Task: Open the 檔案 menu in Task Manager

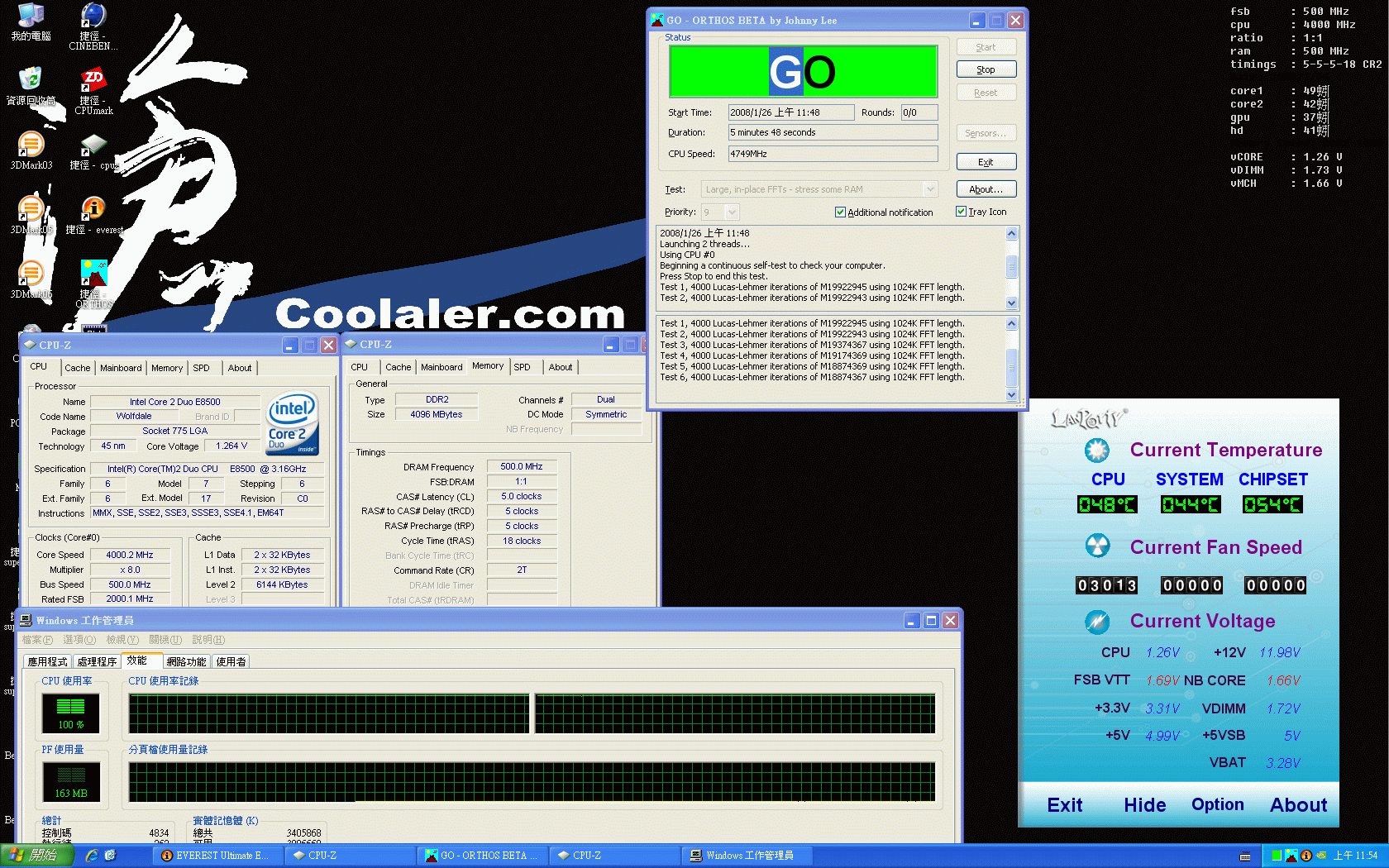Action: [x=37, y=640]
